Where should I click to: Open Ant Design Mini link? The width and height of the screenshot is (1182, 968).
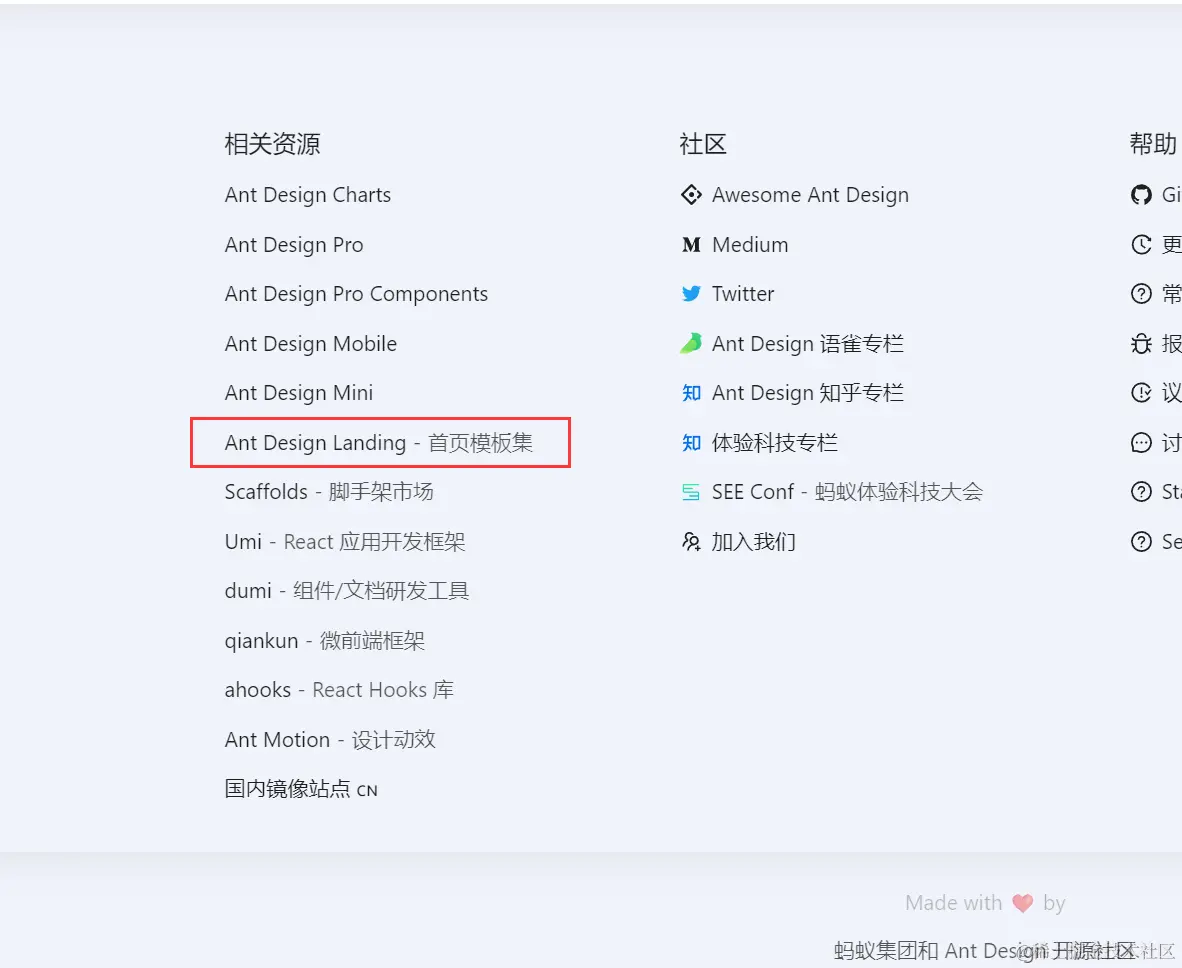pos(299,393)
